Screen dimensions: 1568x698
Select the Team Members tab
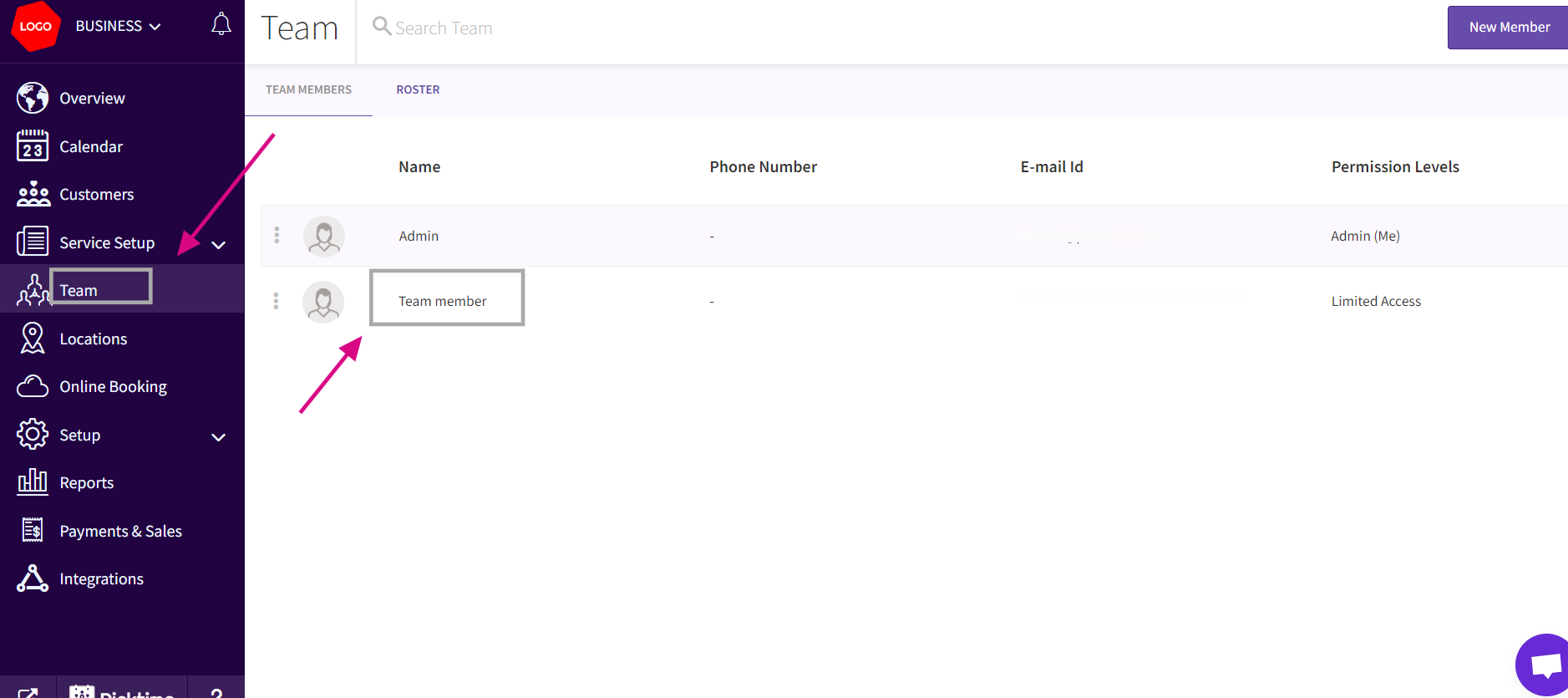[x=308, y=90]
